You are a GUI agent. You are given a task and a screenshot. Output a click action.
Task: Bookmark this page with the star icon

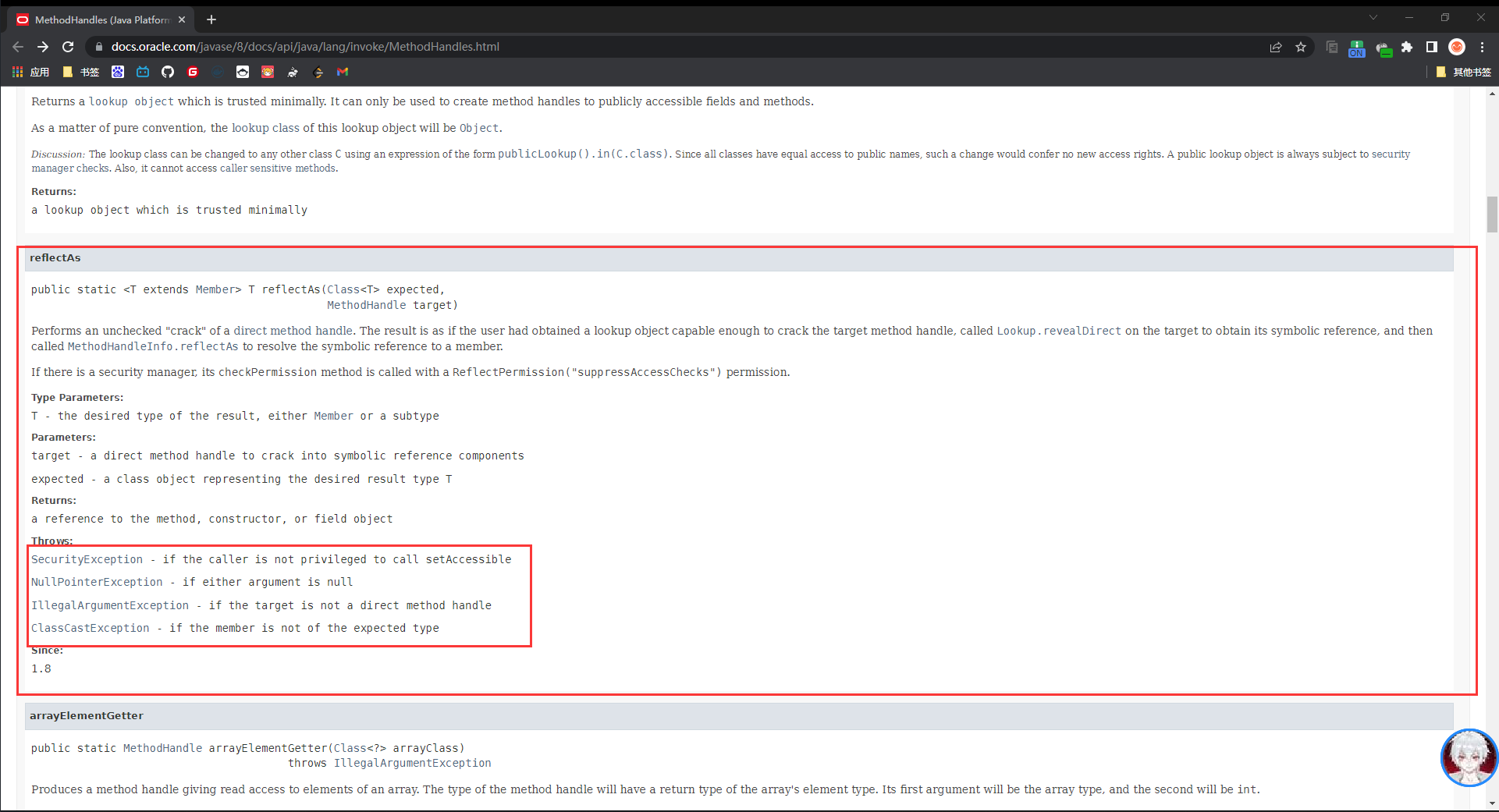click(1301, 47)
